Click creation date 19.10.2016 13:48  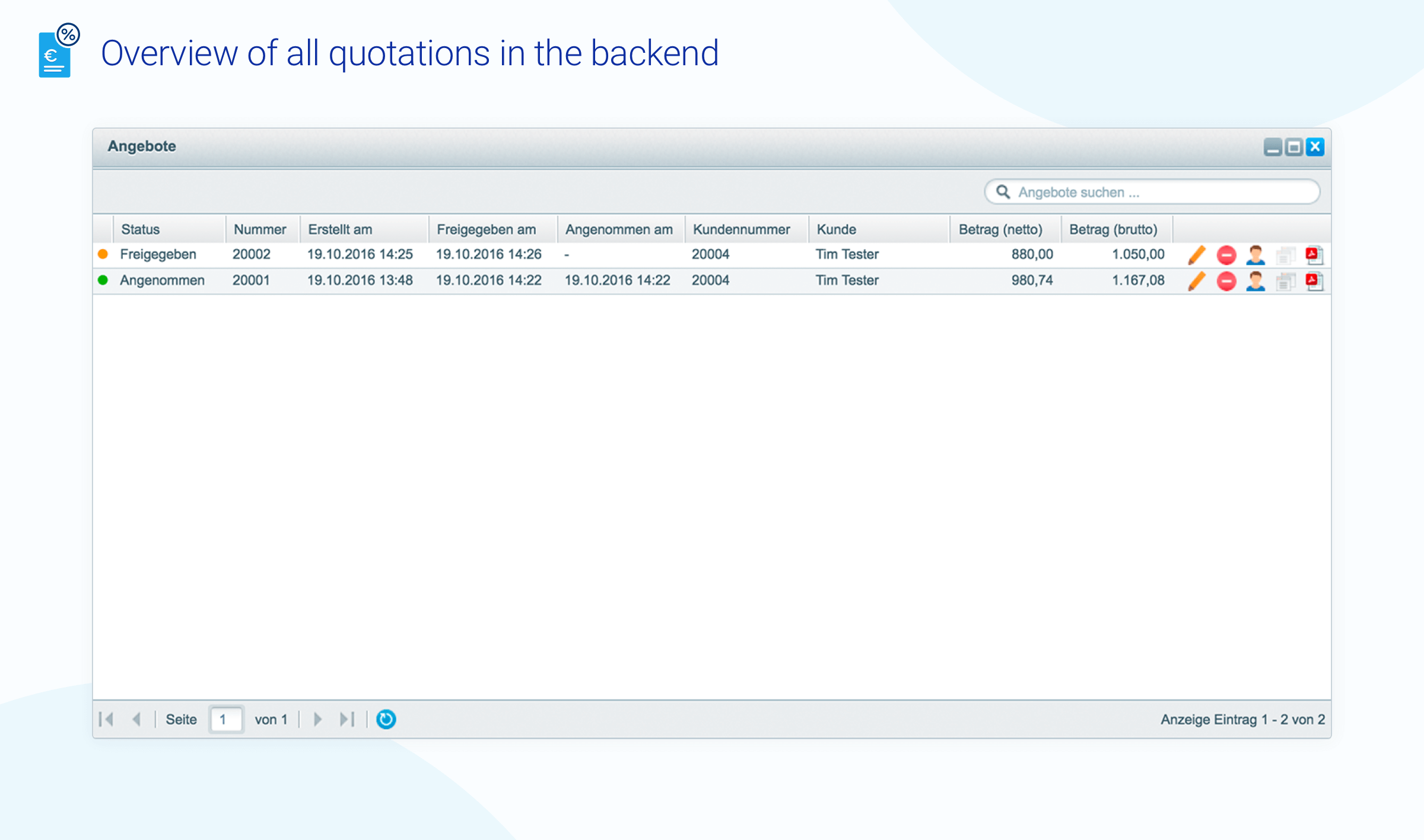(x=360, y=280)
